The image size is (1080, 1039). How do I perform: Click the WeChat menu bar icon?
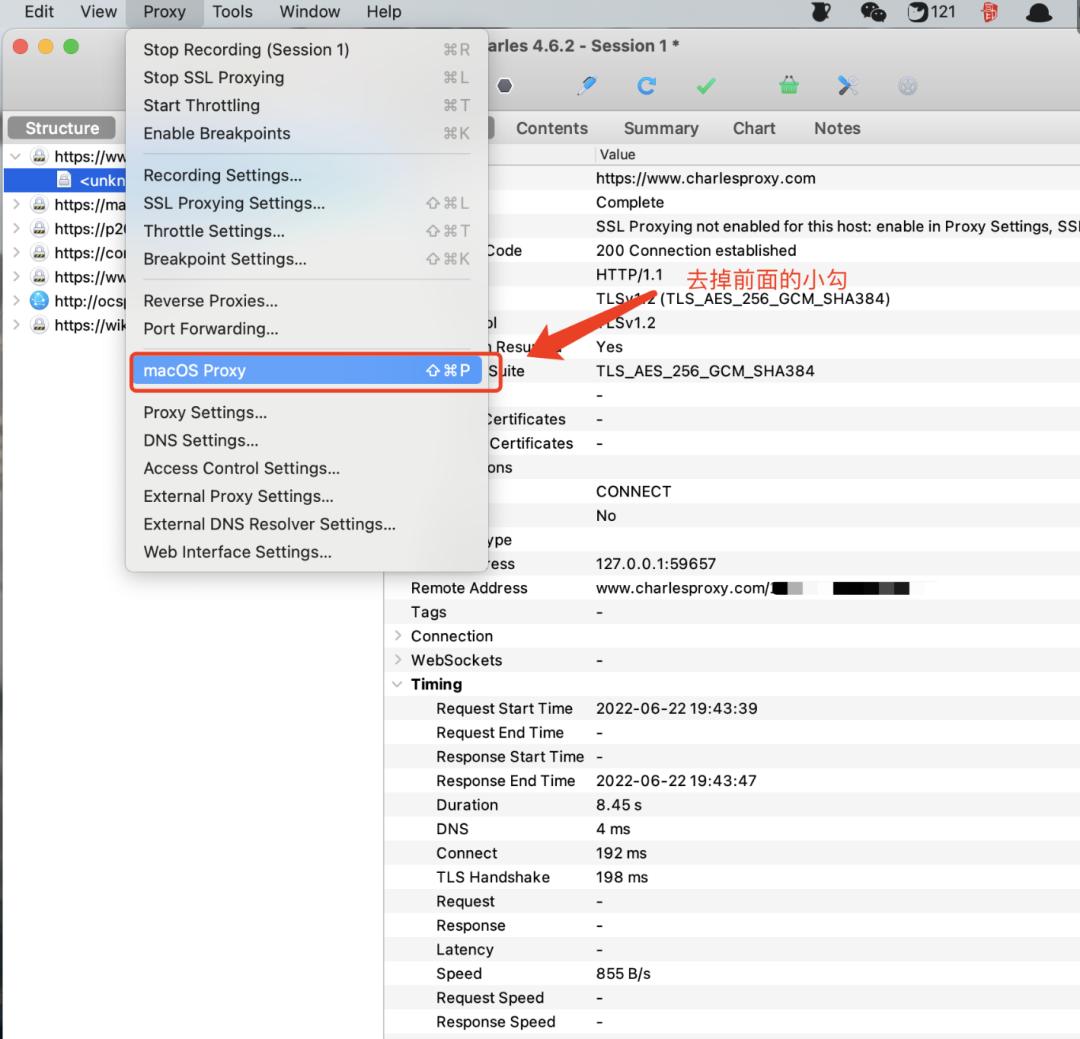(x=873, y=12)
